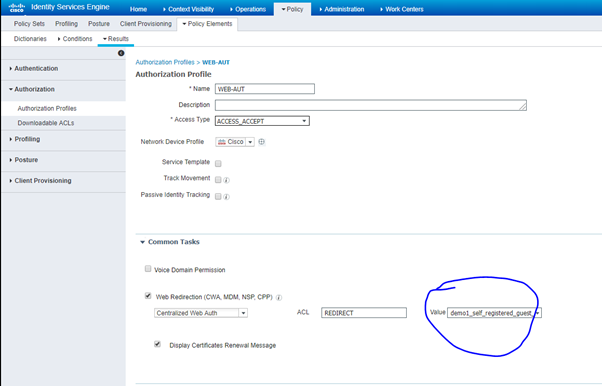Image resolution: width=602 pixels, height=386 pixels.
Task: Select Authorization Profiles in sidebar
Action: [47, 109]
